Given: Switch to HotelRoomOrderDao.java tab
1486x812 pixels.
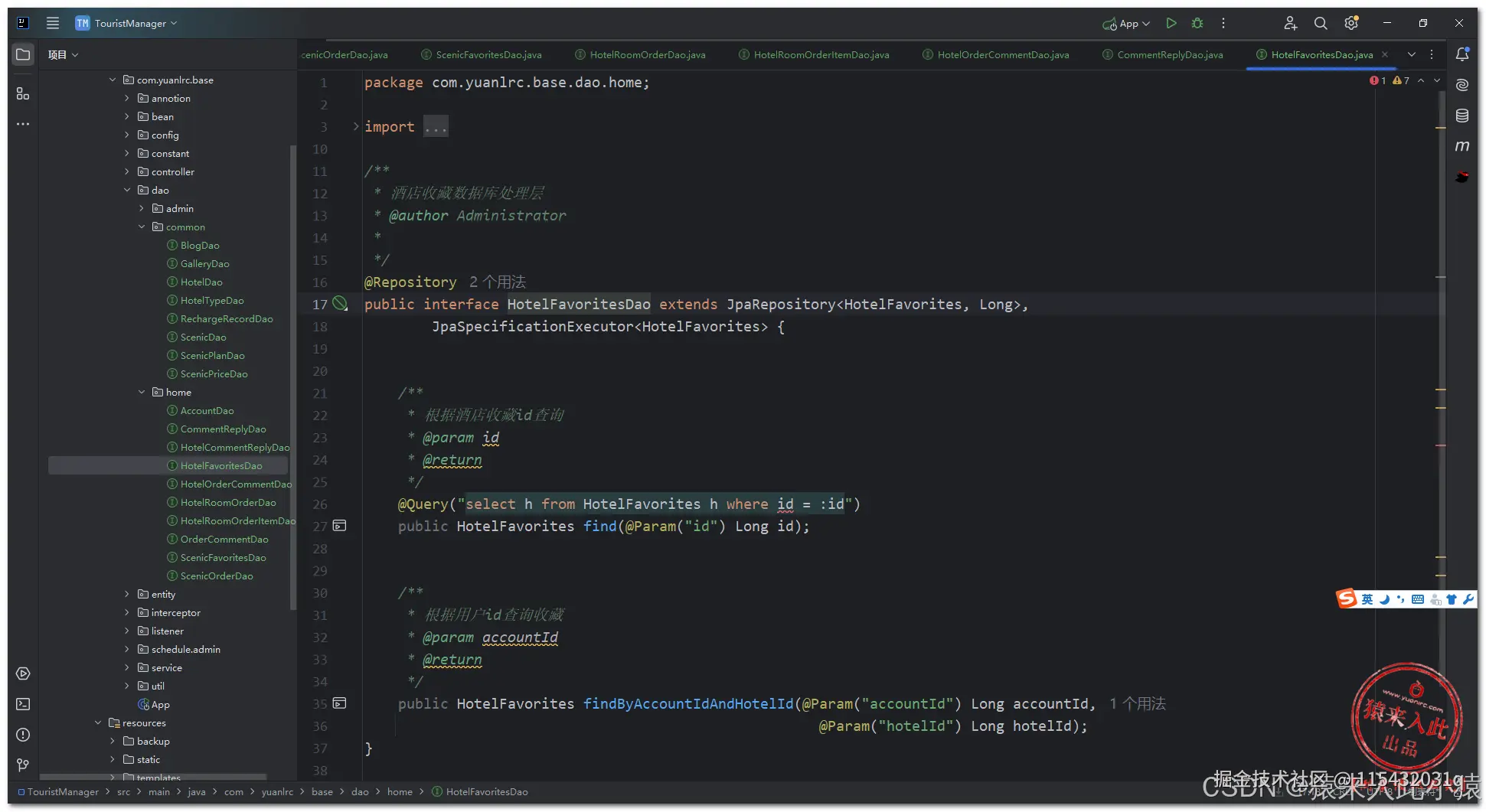Looking at the screenshot, I should tap(640, 54).
